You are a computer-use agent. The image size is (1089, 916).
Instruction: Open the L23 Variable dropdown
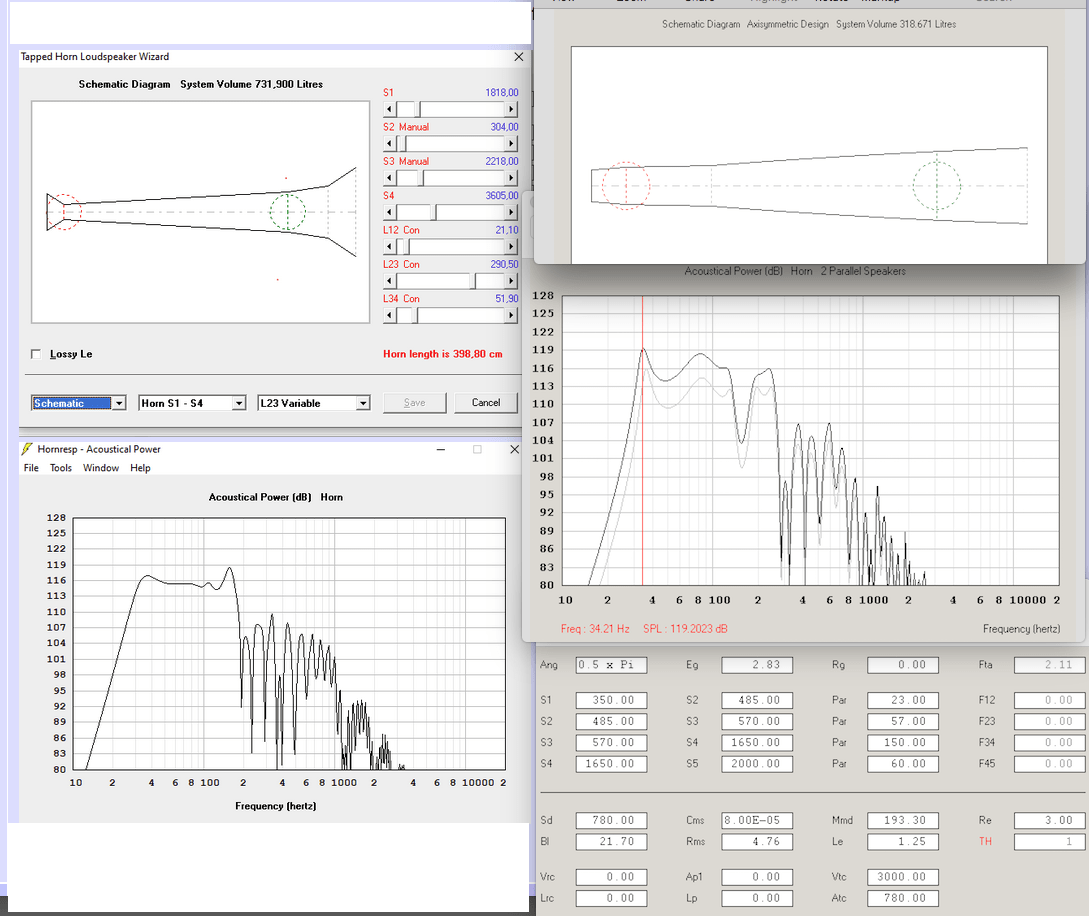click(363, 403)
